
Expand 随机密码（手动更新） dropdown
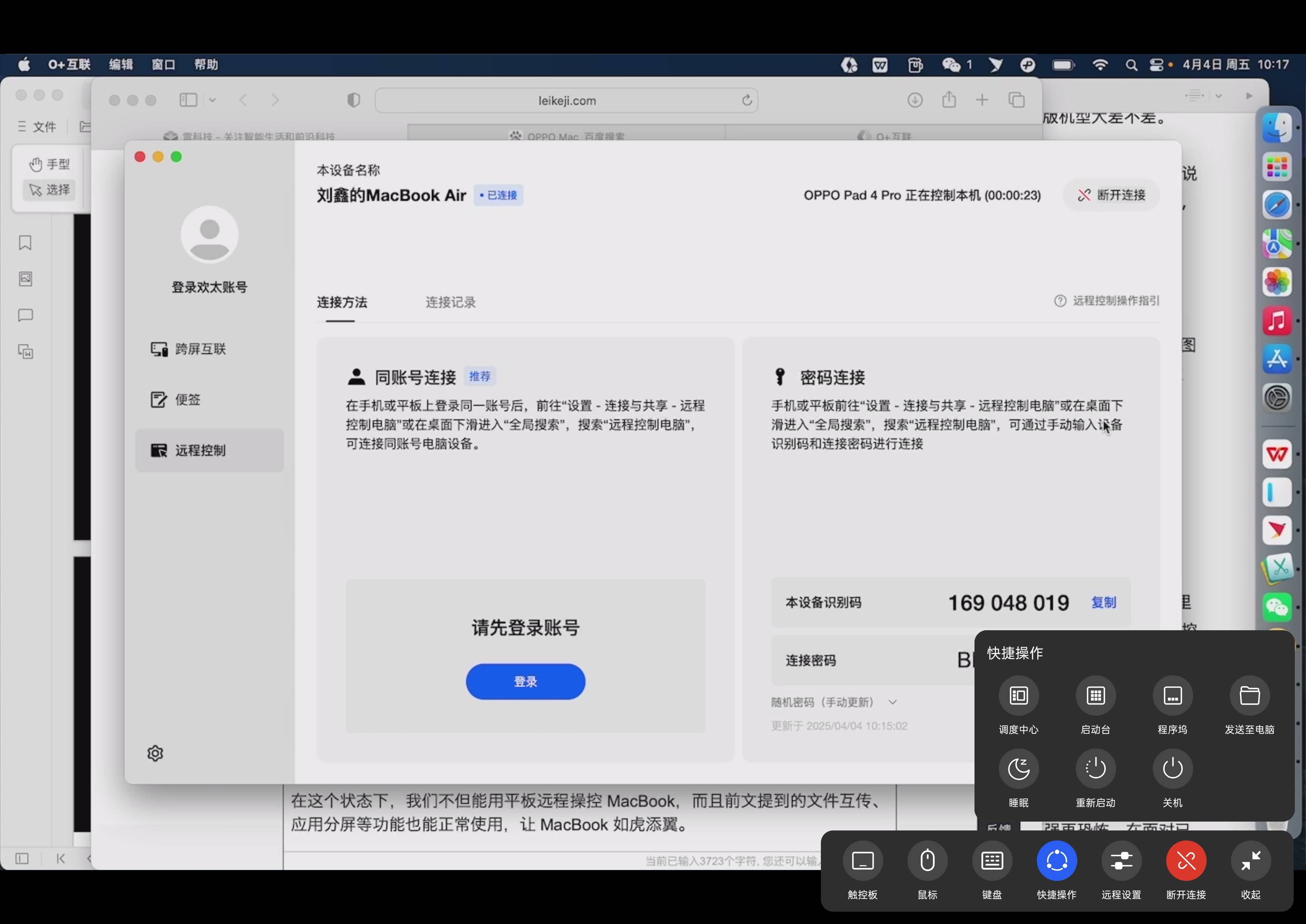tap(892, 702)
